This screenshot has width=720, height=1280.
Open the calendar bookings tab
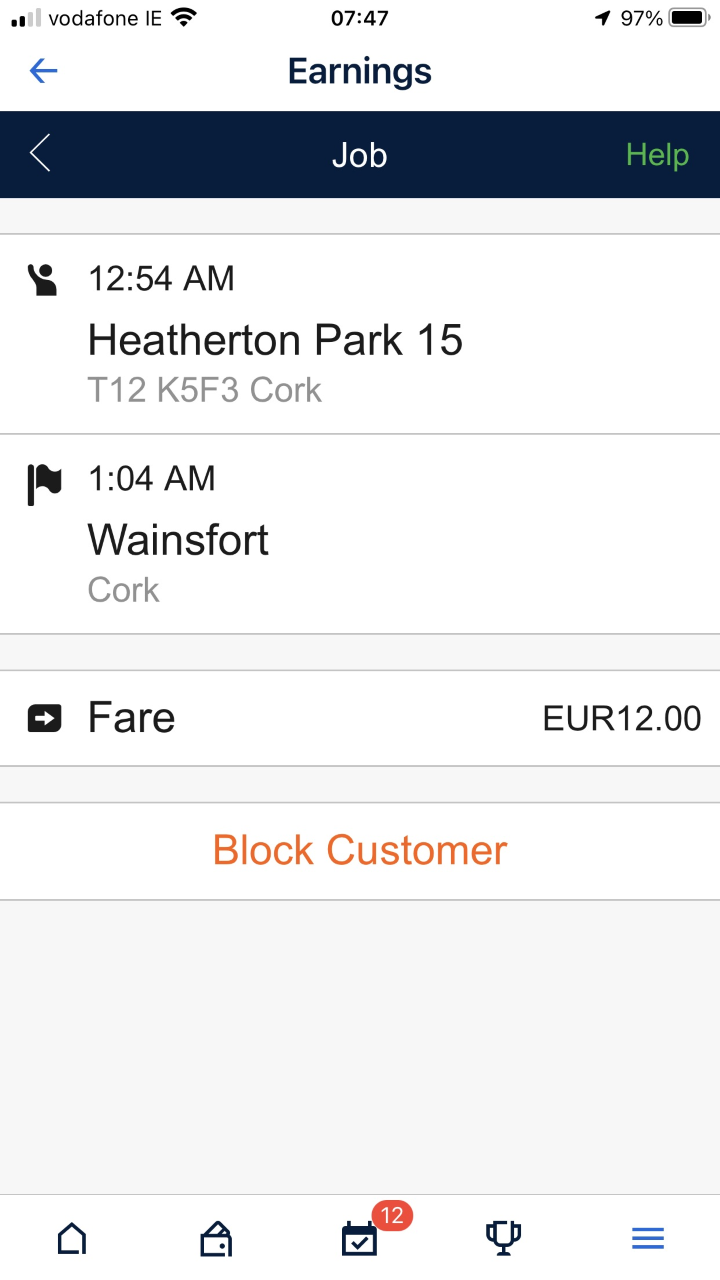(360, 1240)
